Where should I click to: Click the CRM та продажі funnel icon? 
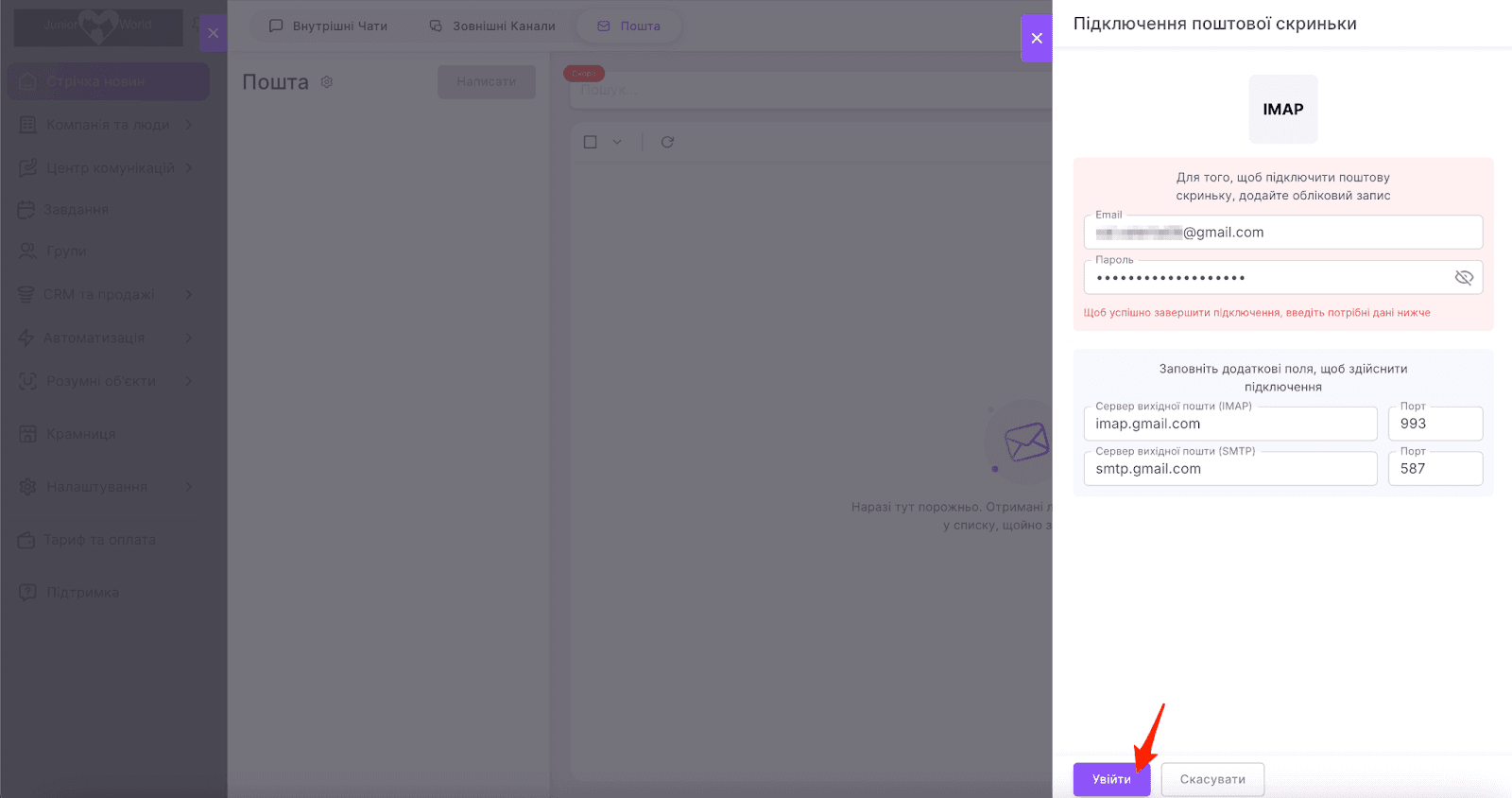coord(26,295)
